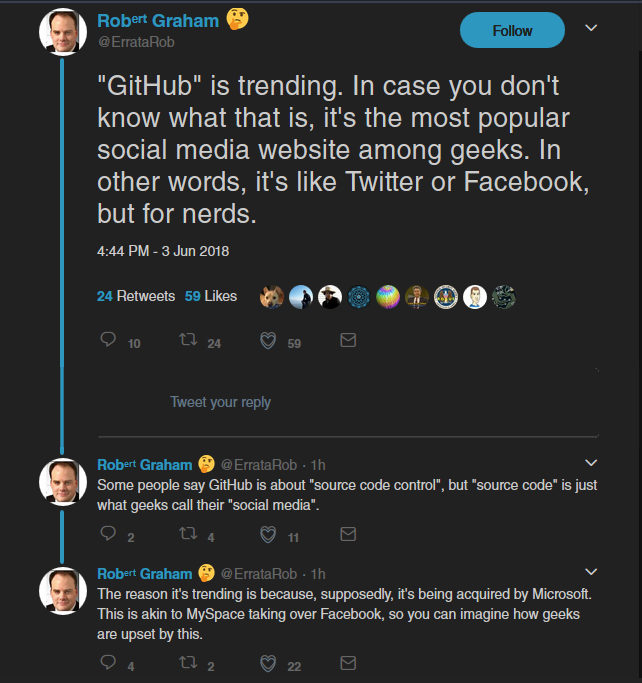View the list of 59 Likes

pos(211,296)
